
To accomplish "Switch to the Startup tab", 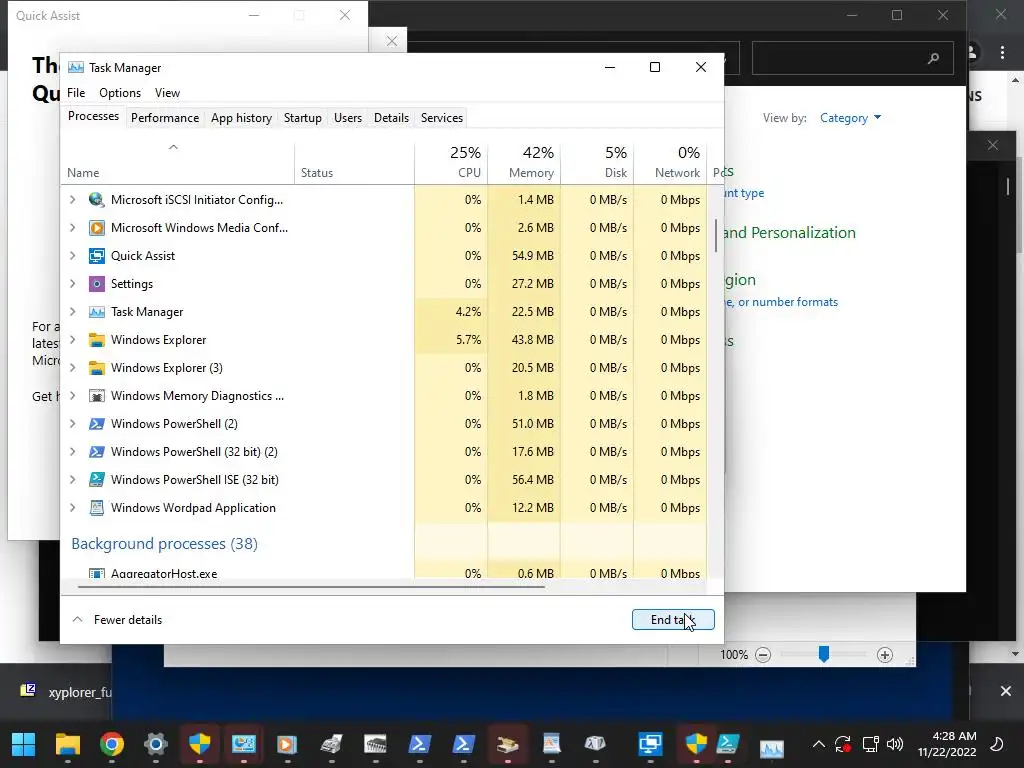I will [x=302, y=118].
